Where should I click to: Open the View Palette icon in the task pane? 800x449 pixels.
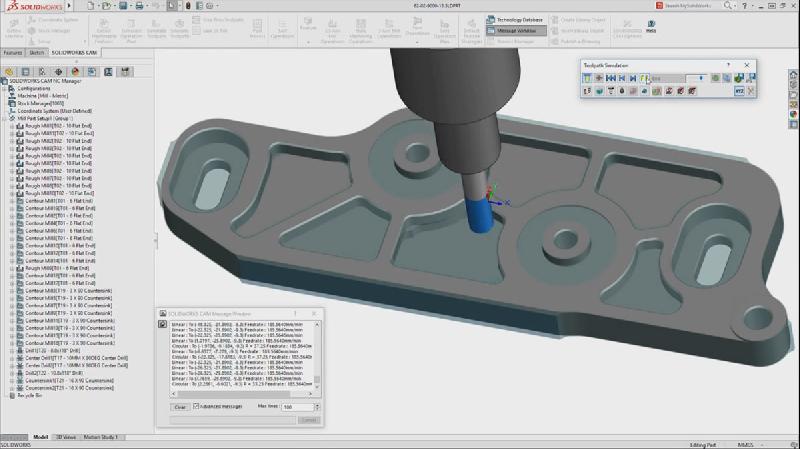(x=793, y=104)
